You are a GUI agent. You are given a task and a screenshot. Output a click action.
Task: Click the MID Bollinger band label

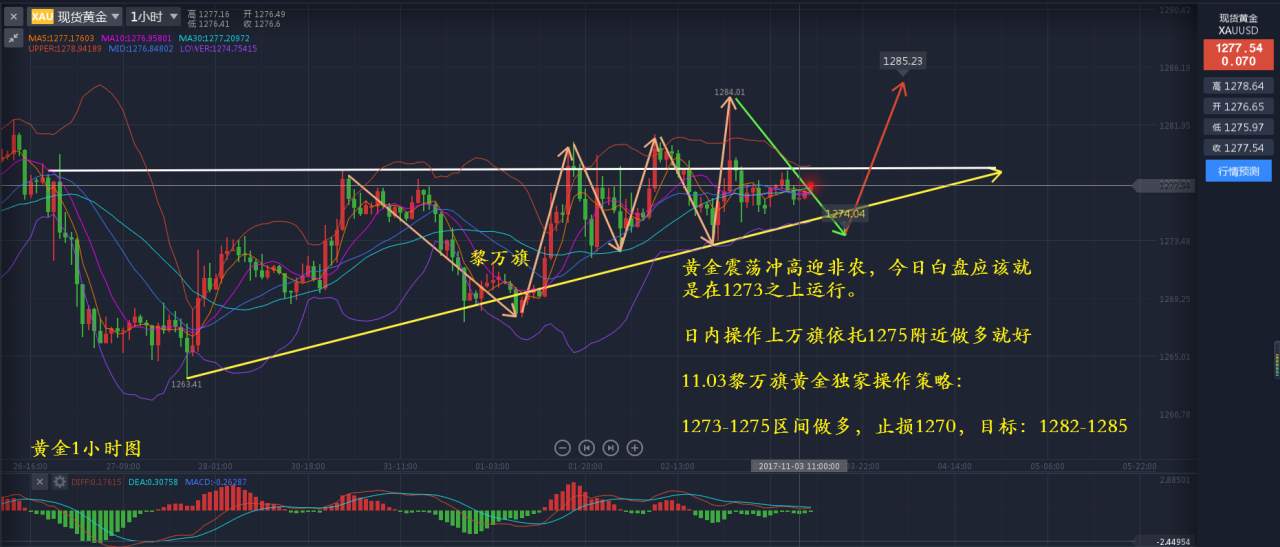(x=141, y=48)
